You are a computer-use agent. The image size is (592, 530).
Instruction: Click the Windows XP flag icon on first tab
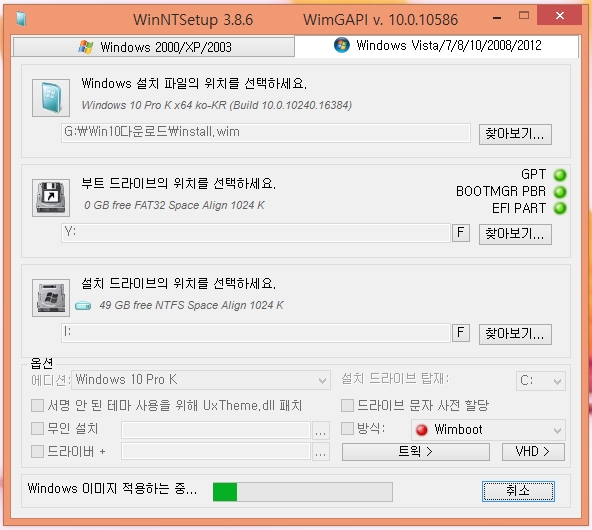(86, 47)
